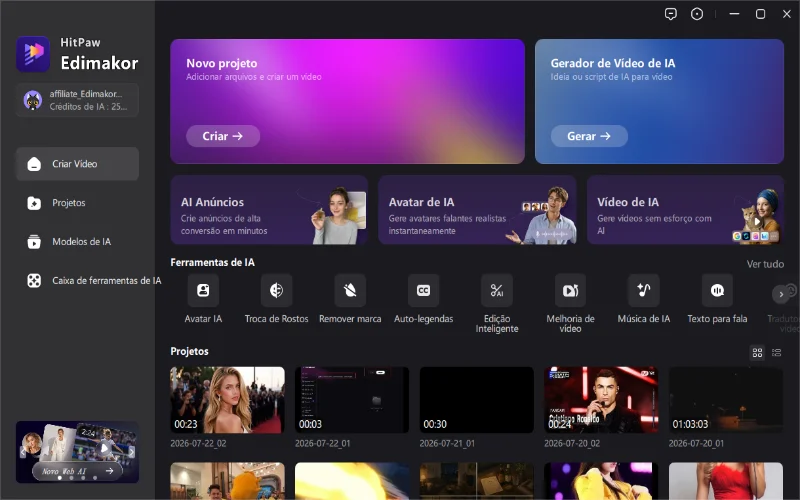Open project thumbnail 2026-07-22_02
Image resolution: width=800 pixels, height=500 pixels.
pos(228,400)
